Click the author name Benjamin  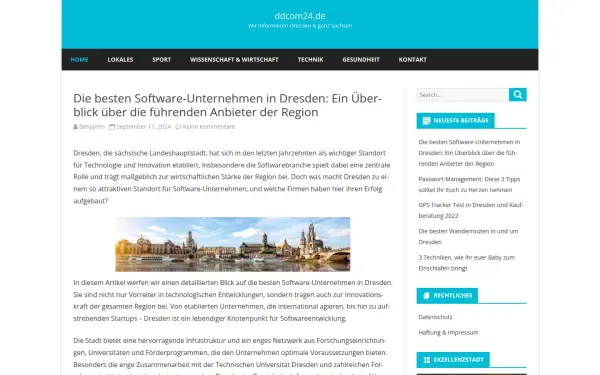[x=91, y=127]
